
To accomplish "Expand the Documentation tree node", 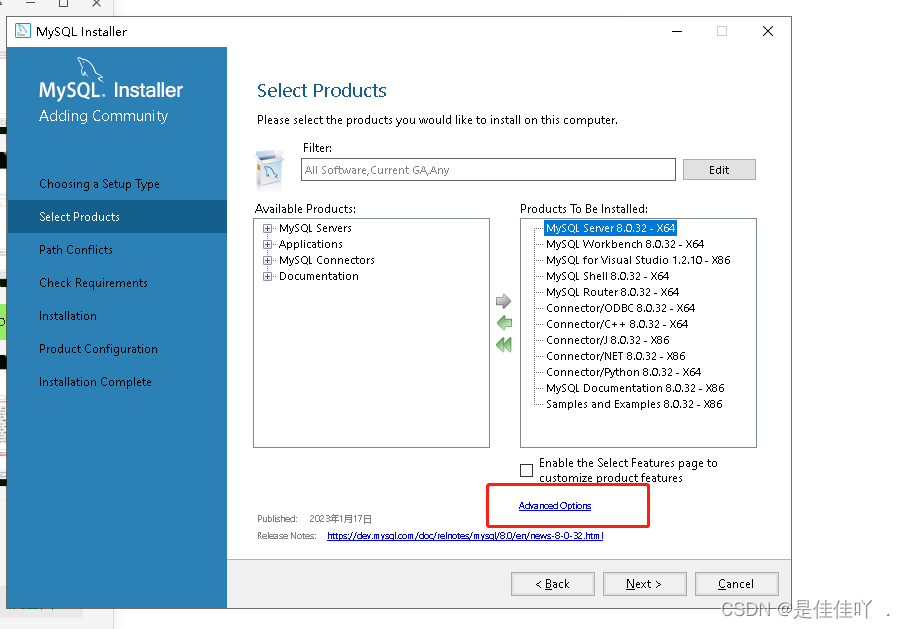I will pos(267,276).
